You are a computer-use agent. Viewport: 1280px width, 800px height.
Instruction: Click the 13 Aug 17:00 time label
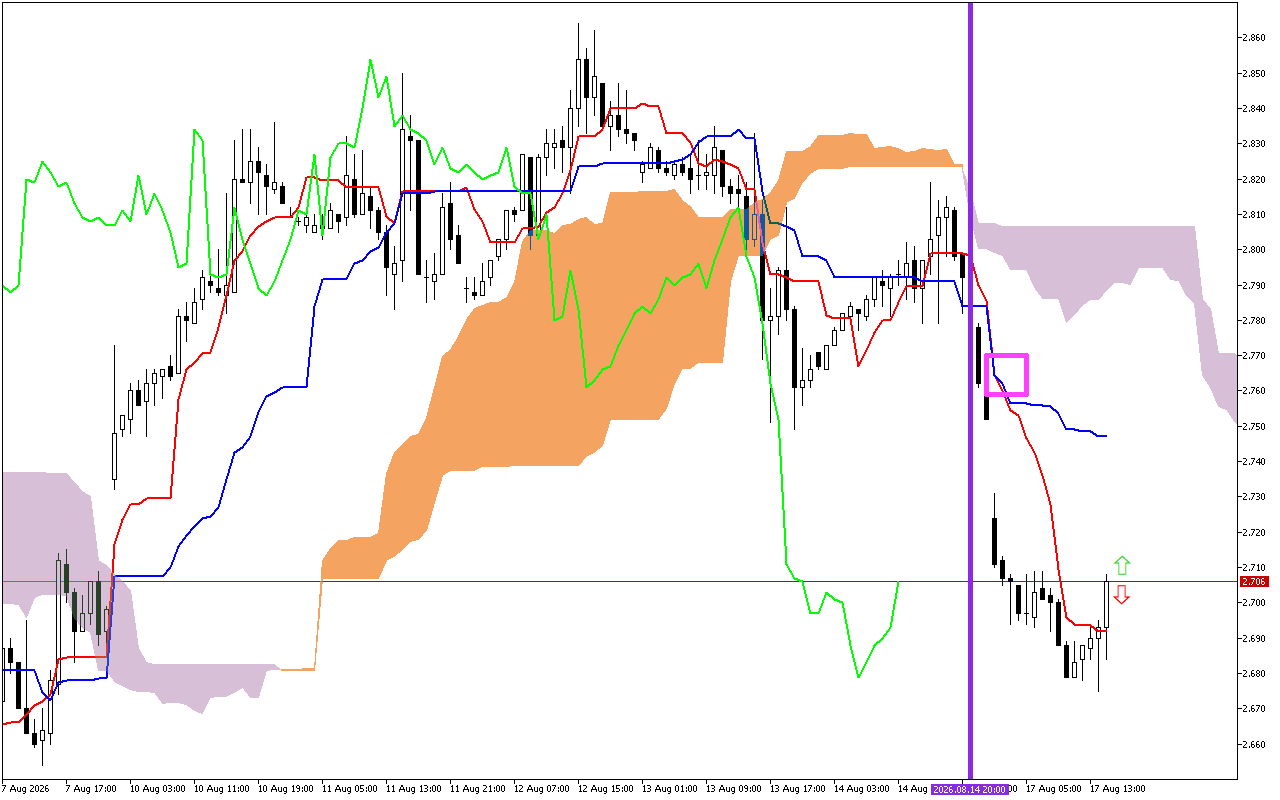coord(798,789)
